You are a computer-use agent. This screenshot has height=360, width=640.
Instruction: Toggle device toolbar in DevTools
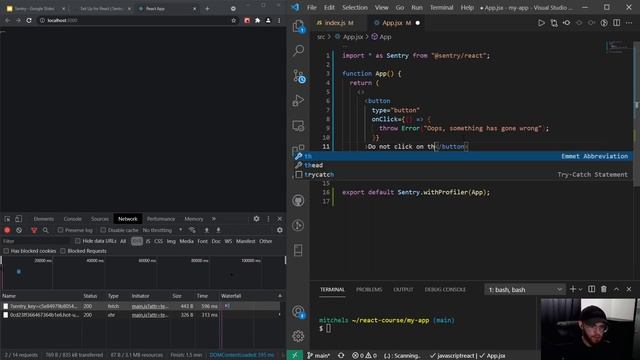(x=18, y=219)
